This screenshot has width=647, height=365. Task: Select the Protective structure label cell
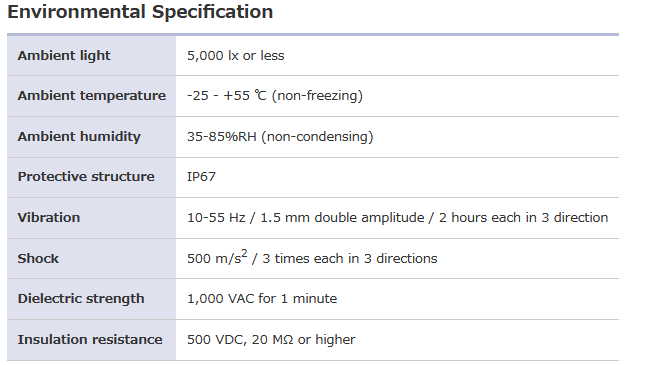pyautogui.click(x=92, y=177)
